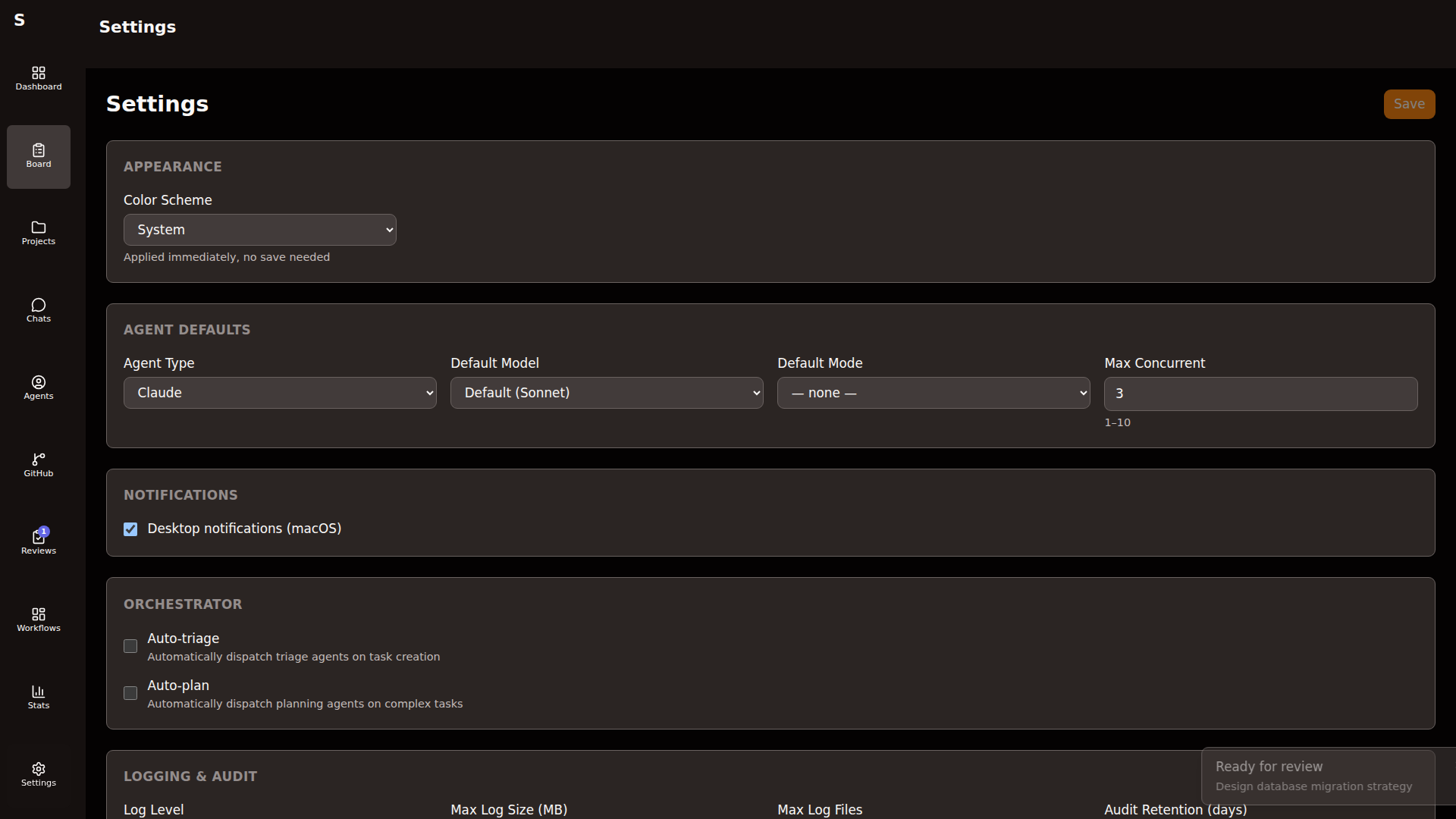This screenshot has height=819, width=1456.
Task: Click the Save button
Action: pyautogui.click(x=1409, y=104)
